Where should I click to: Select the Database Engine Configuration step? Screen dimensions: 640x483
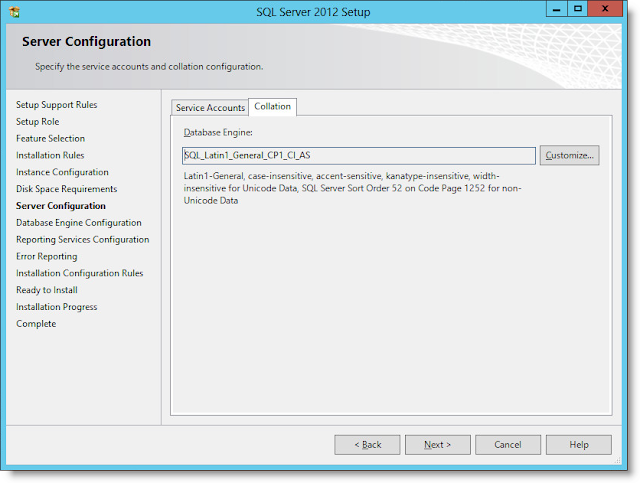pos(79,223)
